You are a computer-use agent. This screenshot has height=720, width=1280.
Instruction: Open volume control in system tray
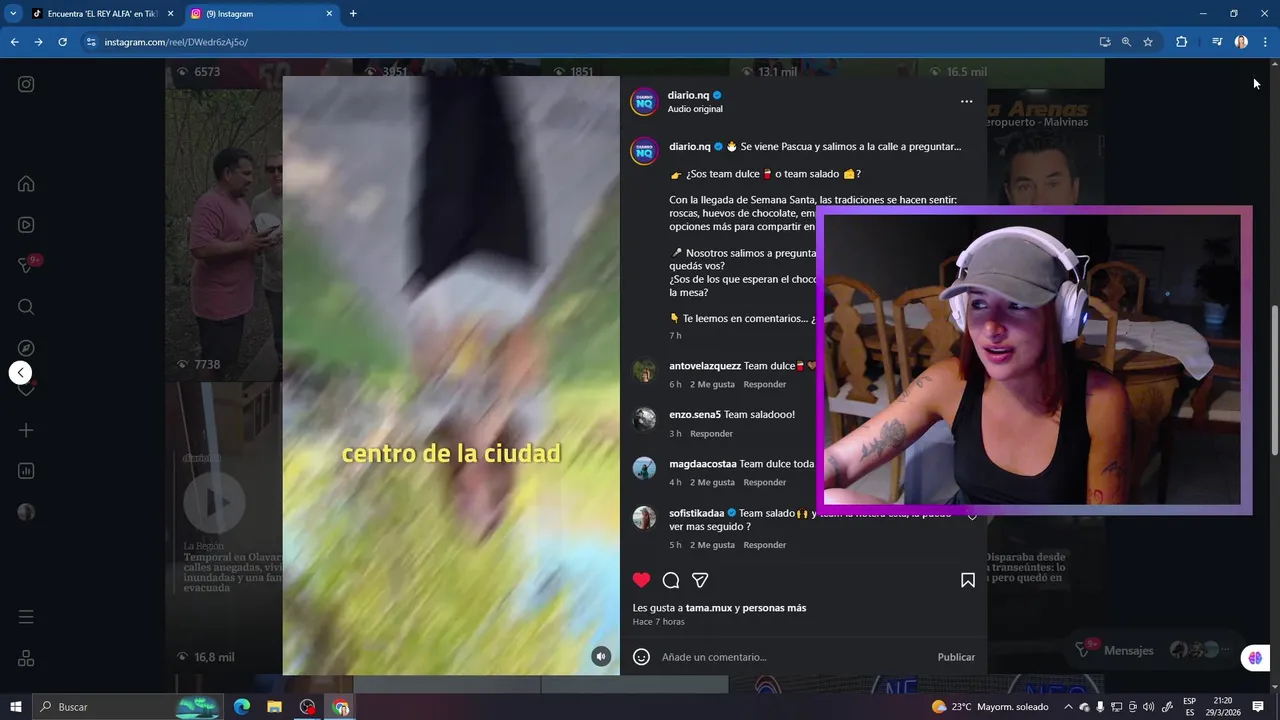pyautogui.click(x=1148, y=707)
